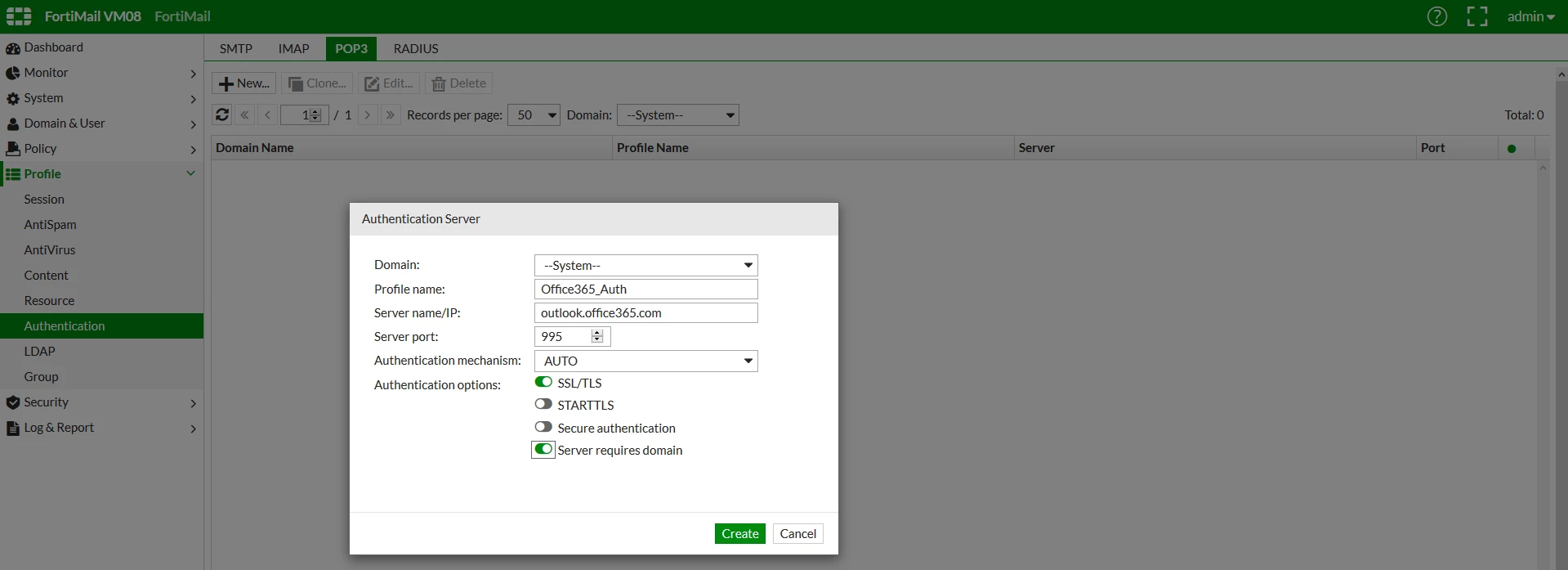1568x570 pixels.
Task: Collapse the Profile menu chevron
Action: [x=190, y=173]
